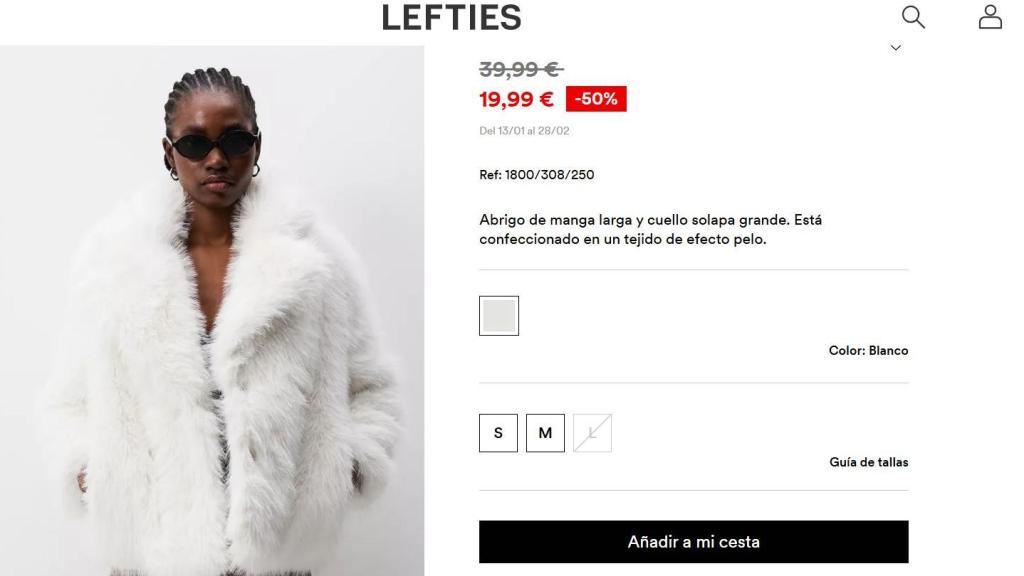The image size is (1024, 576).
Task: Open the Guía de tallas link
Action: point(869,462)
